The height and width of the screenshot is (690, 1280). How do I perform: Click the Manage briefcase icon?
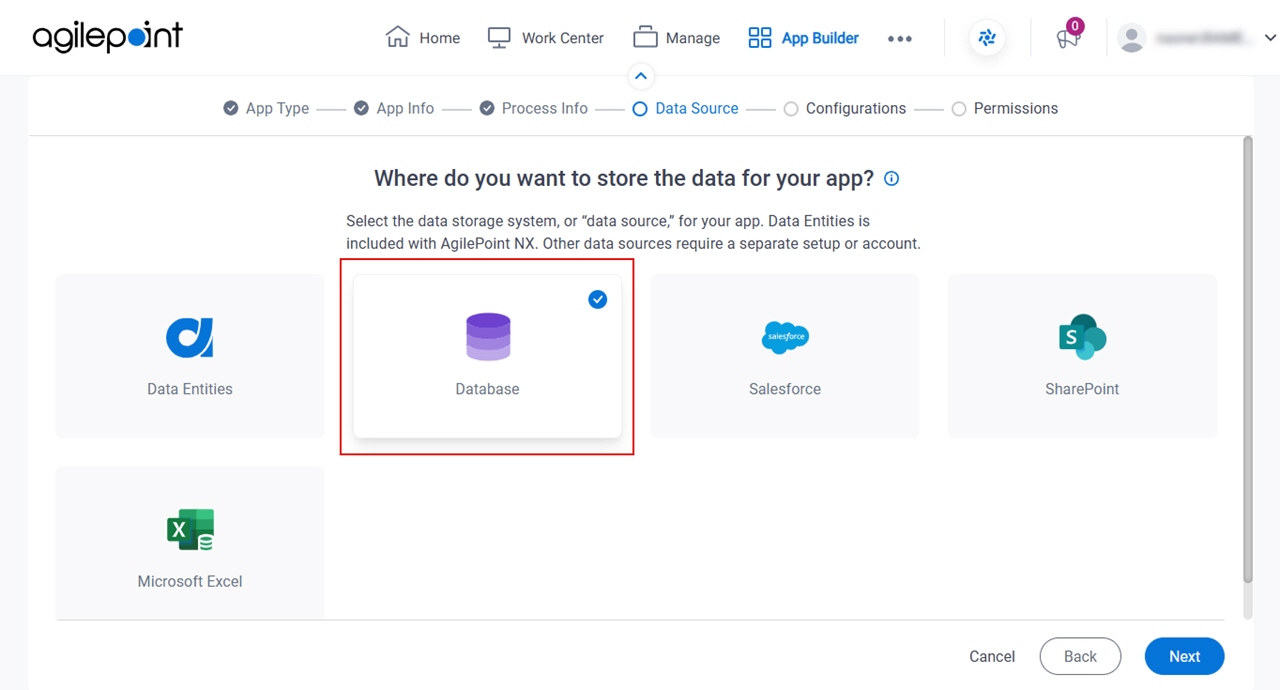(645, 38)
